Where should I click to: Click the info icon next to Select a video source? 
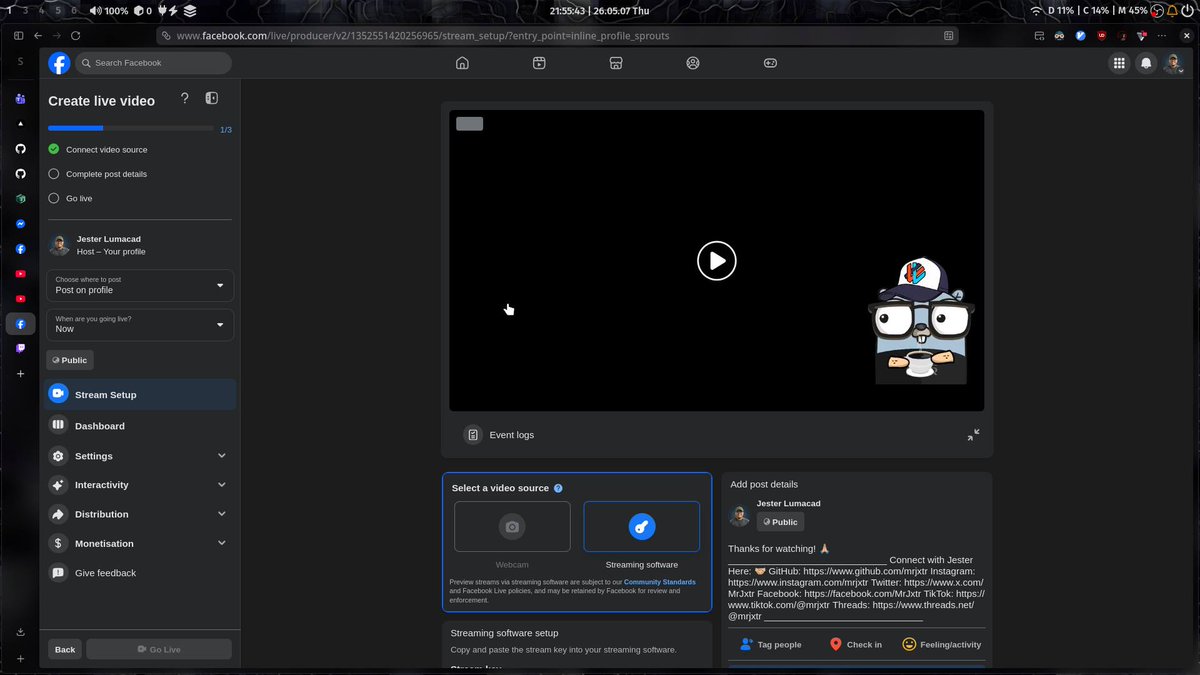click(x=558, y=488)
